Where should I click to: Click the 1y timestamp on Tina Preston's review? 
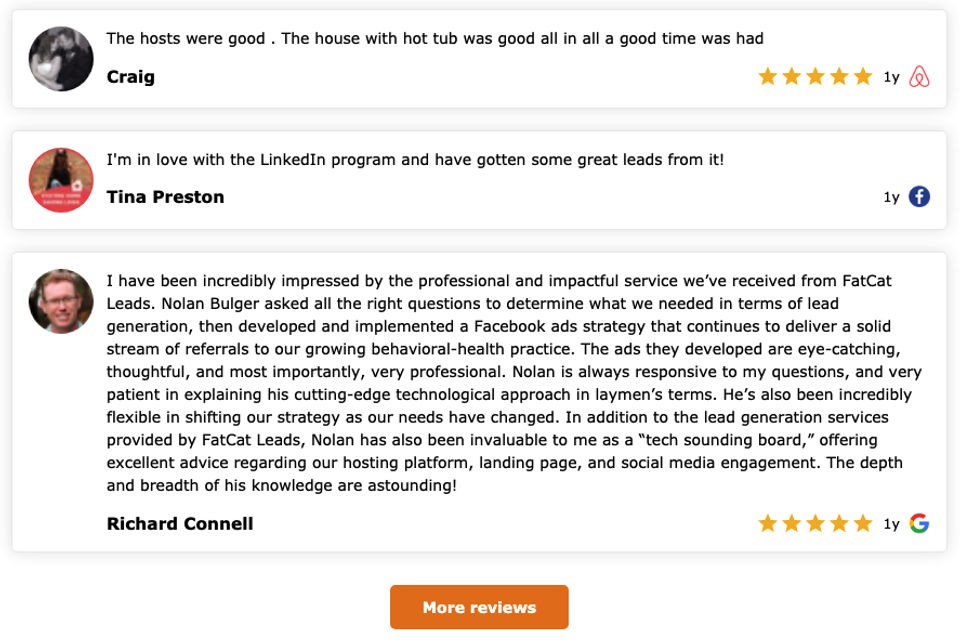[x=891, y=197]
